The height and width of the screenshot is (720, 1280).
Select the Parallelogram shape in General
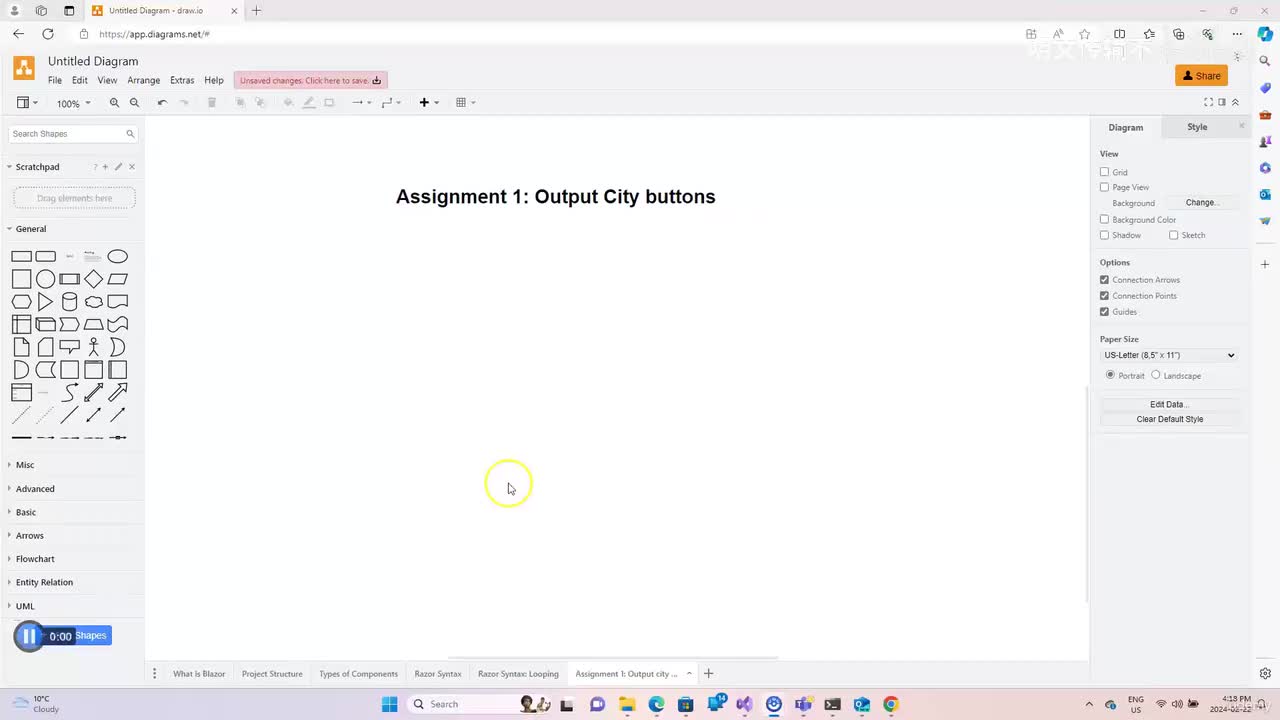(x=118, y=279)
